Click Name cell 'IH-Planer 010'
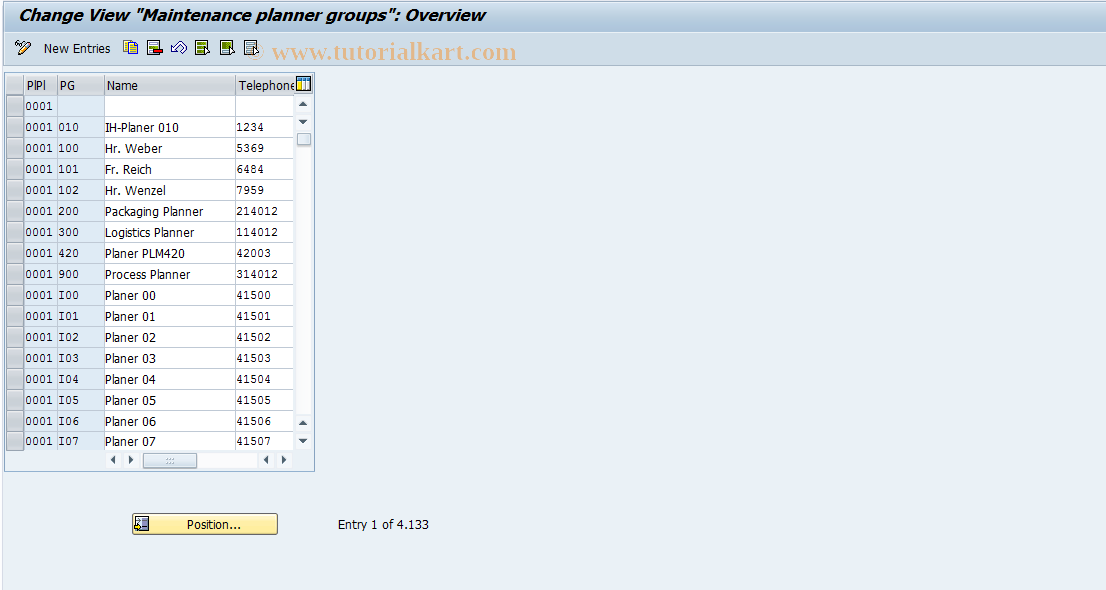Screen dimensions: 1106x590 (x=169, y=127)
